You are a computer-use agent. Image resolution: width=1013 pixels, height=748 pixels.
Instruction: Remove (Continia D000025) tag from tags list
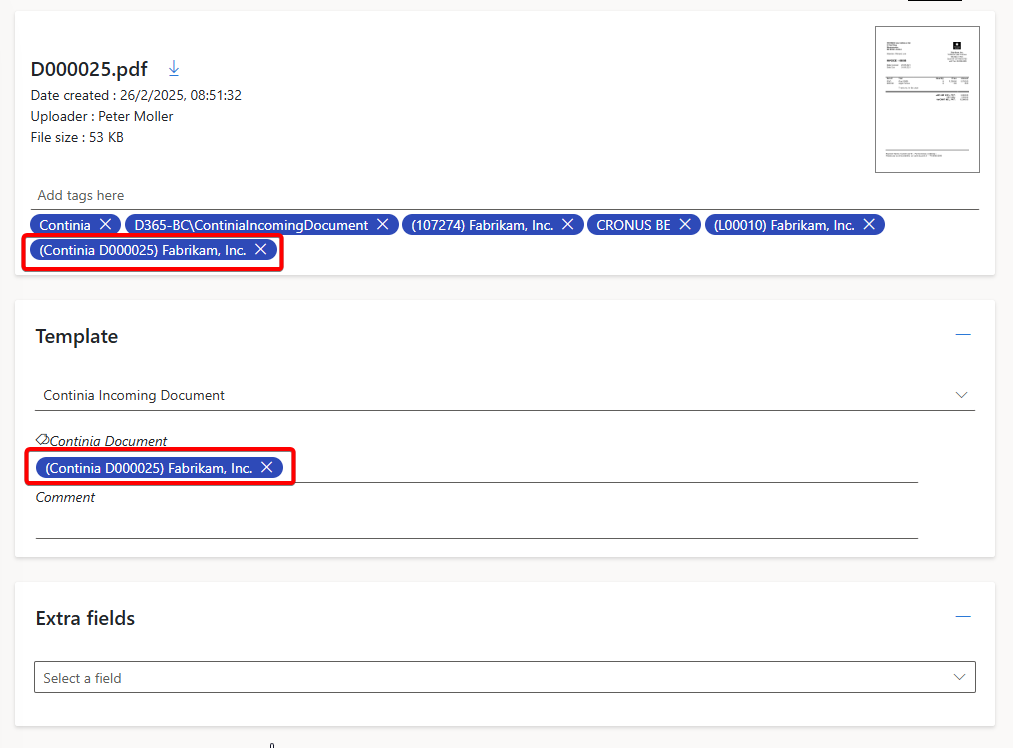(260, 250)
